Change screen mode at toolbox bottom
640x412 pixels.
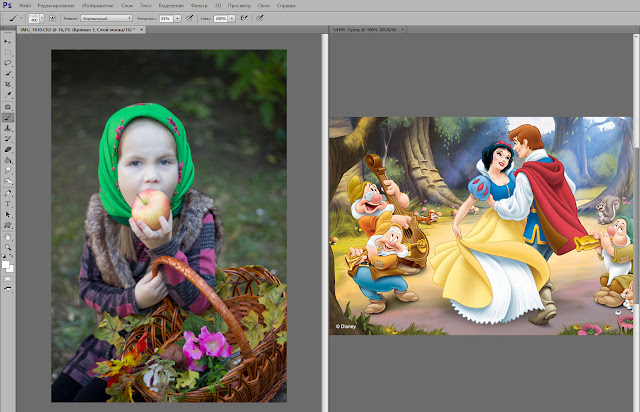click(8, 290)
